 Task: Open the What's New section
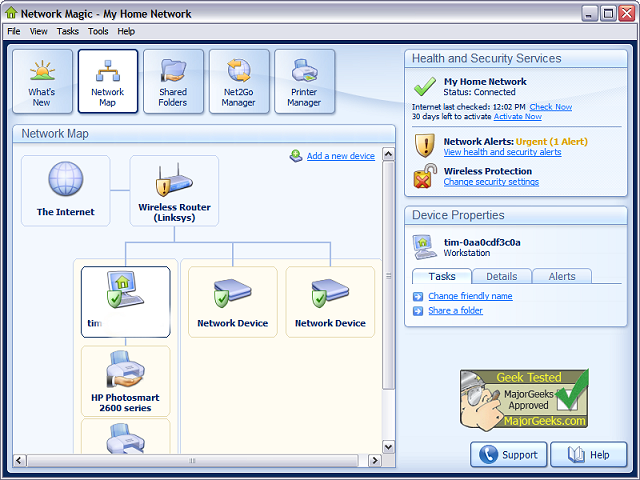42,81
